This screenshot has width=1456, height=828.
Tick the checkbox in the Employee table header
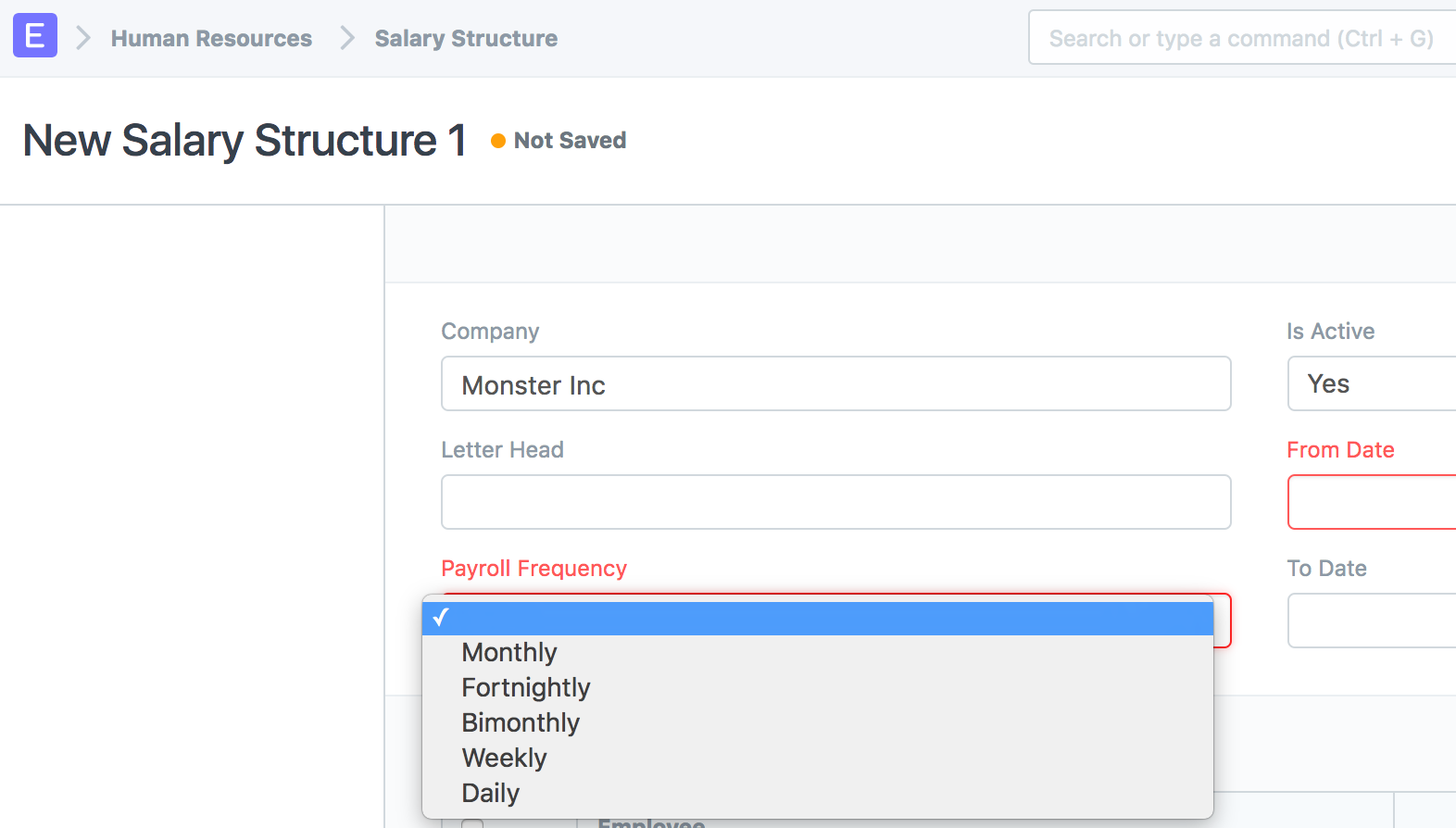(472, 823)
